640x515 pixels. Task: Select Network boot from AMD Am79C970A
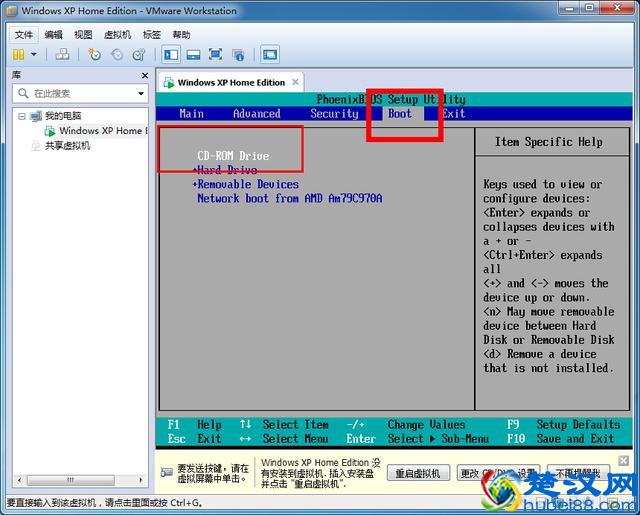(x=290, y=198)
